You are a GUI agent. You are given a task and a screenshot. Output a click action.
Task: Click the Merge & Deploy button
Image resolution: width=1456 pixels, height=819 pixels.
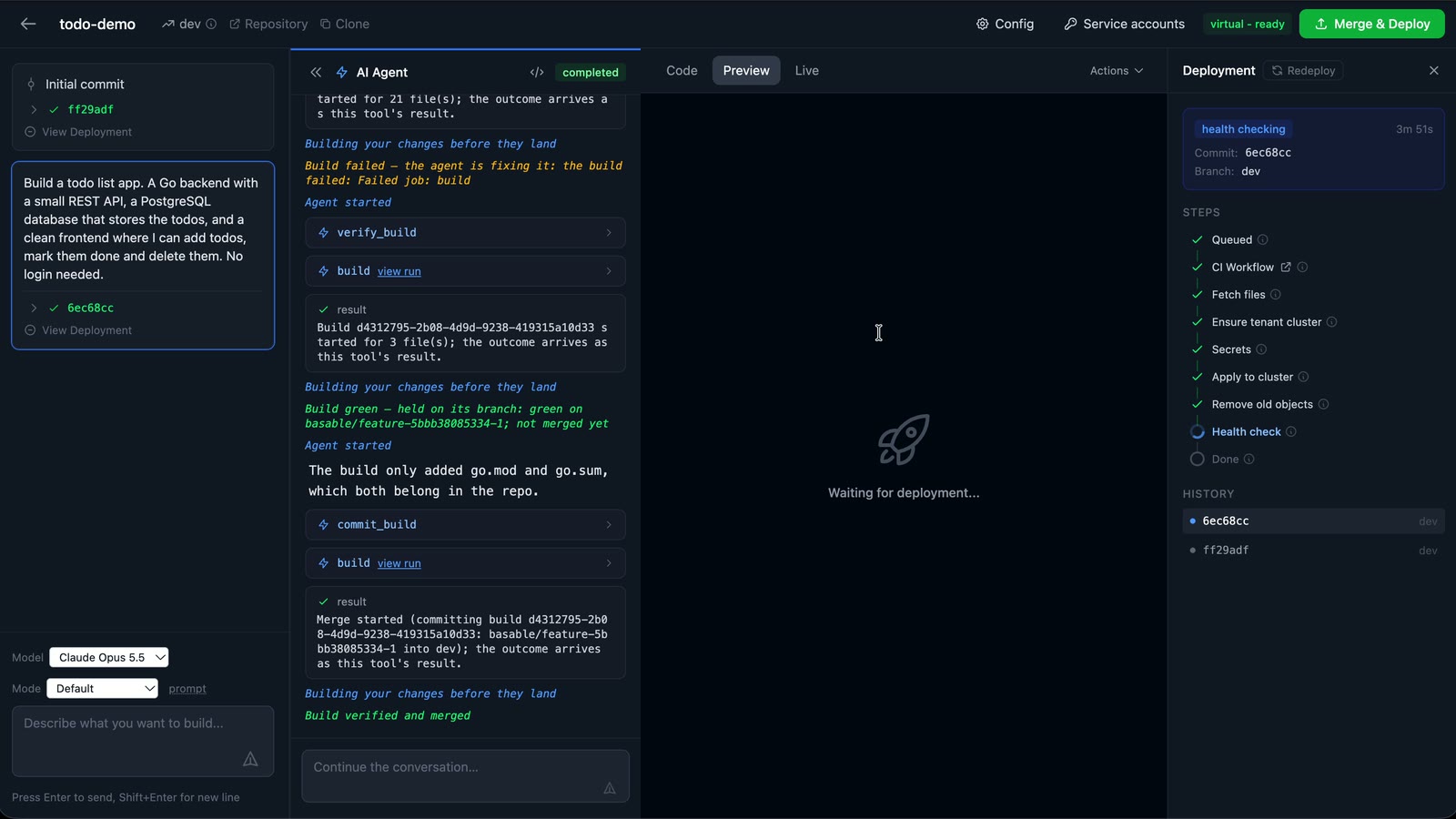[x=1371, y=24]
